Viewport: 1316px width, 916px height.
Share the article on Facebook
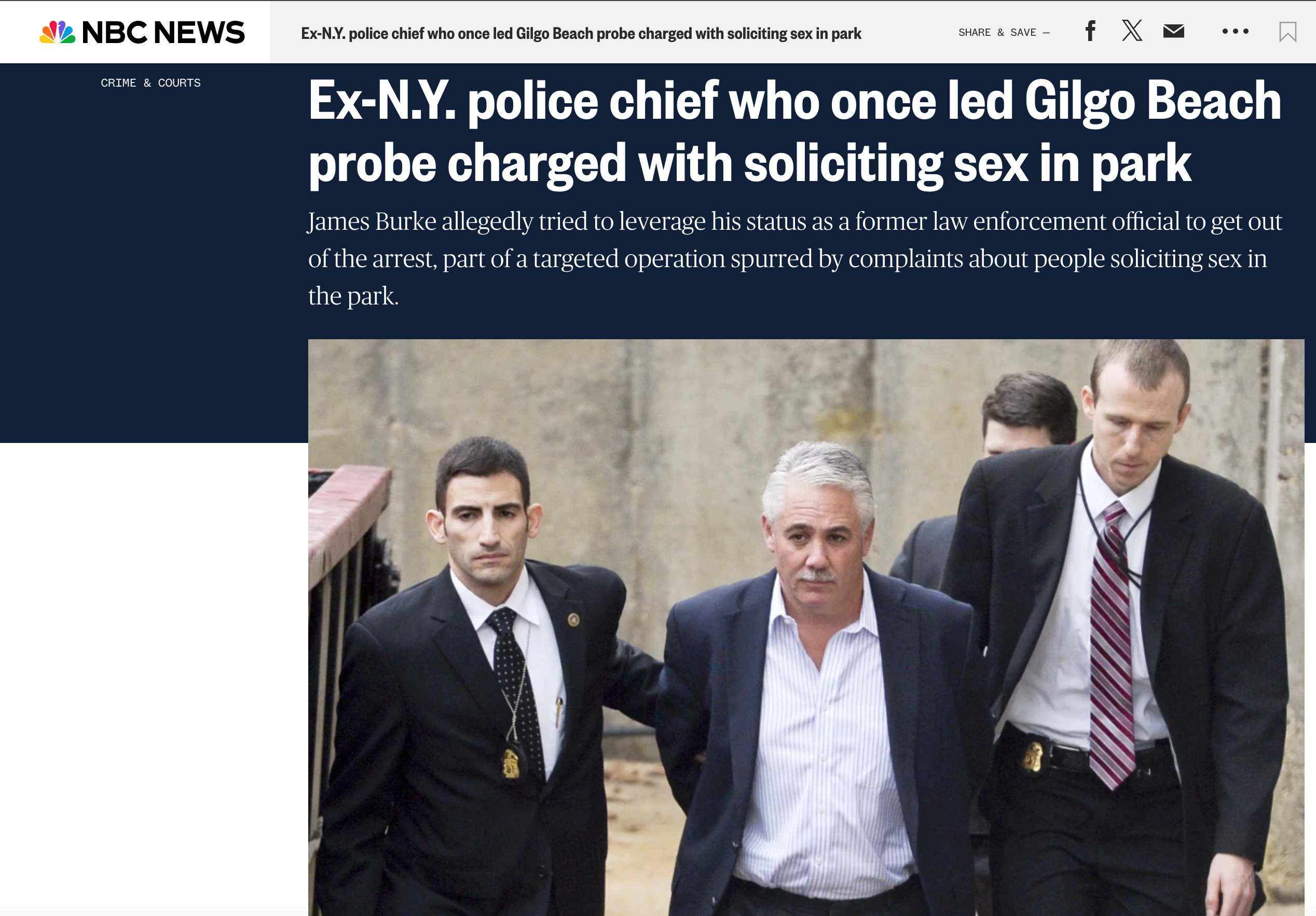(1090, 31)
